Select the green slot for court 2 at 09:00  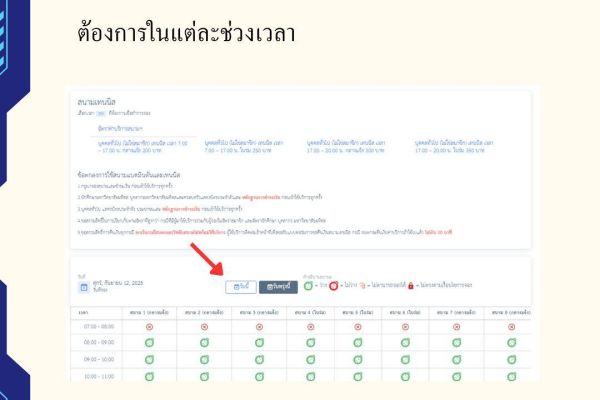(205, 360)
